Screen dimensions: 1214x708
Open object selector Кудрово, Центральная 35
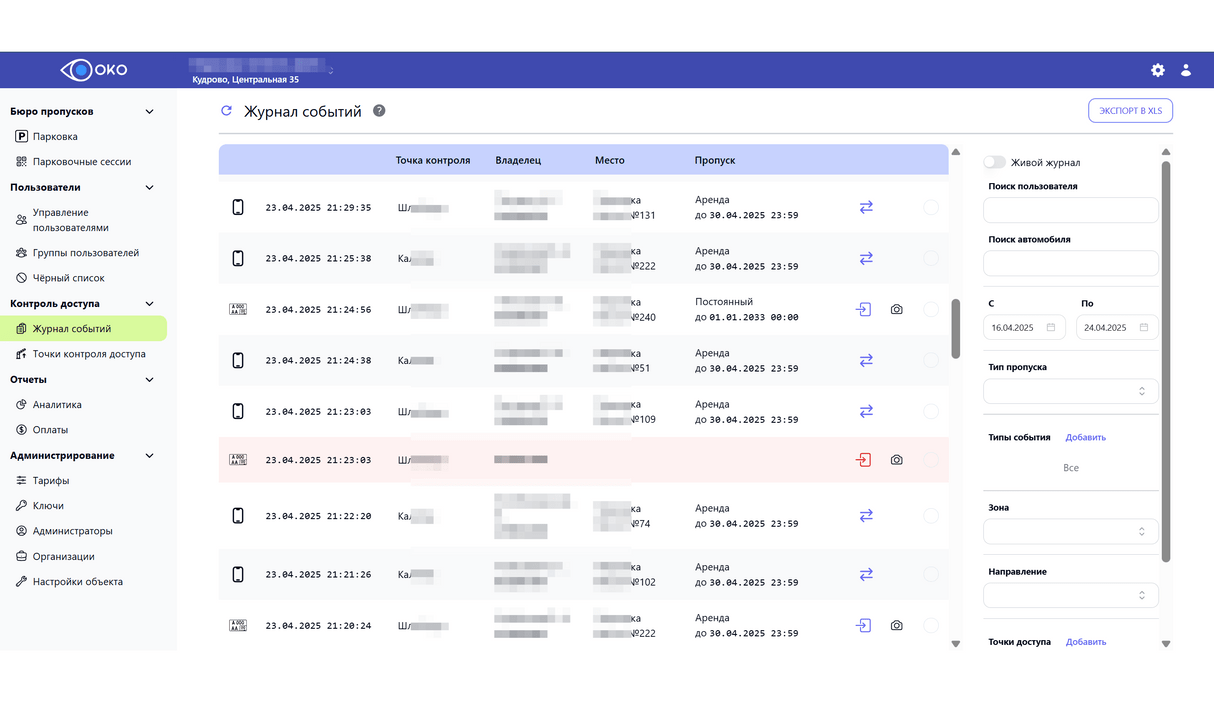click(262, 72)
